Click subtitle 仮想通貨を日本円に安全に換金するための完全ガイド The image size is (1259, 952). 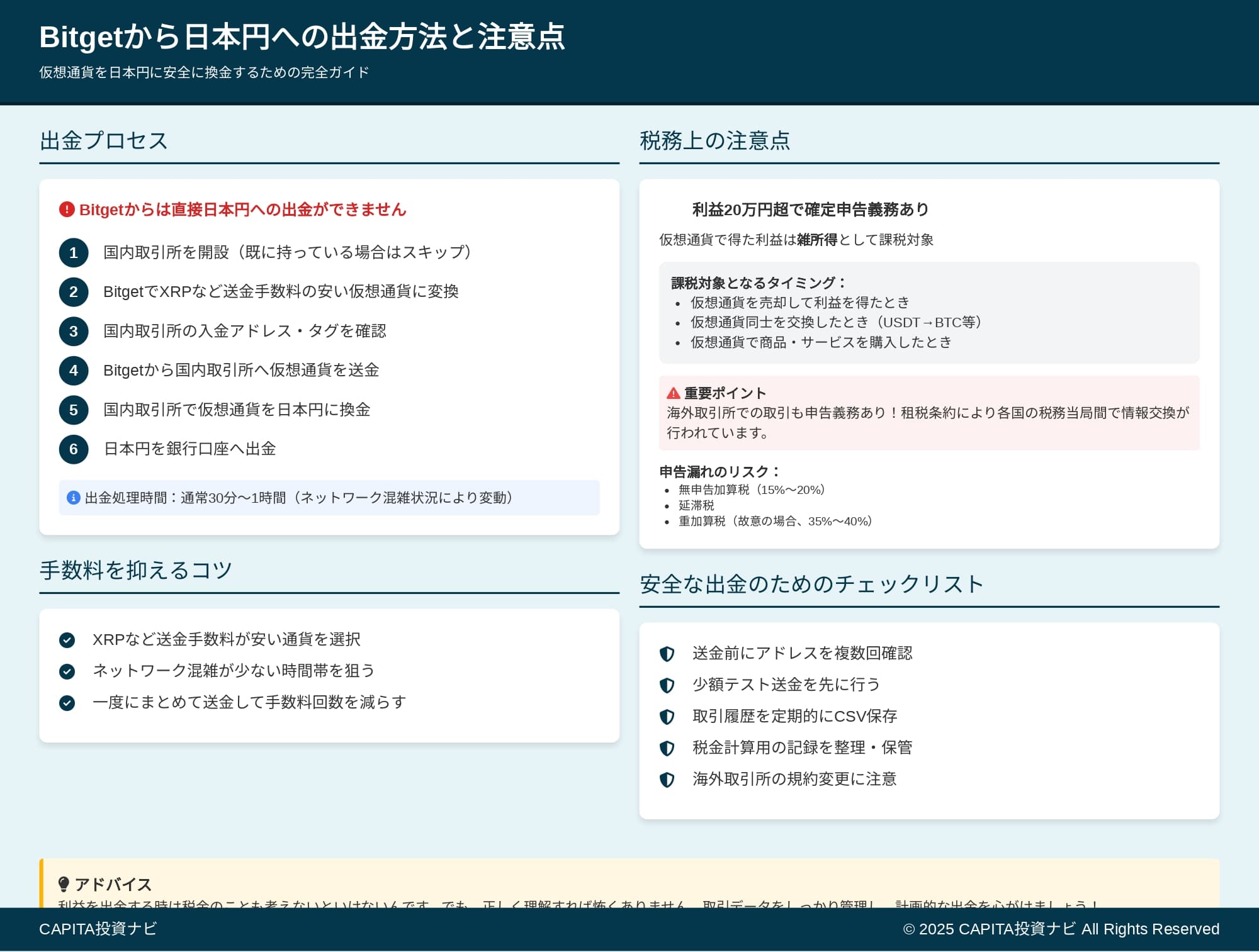click(x=204, y=72)
